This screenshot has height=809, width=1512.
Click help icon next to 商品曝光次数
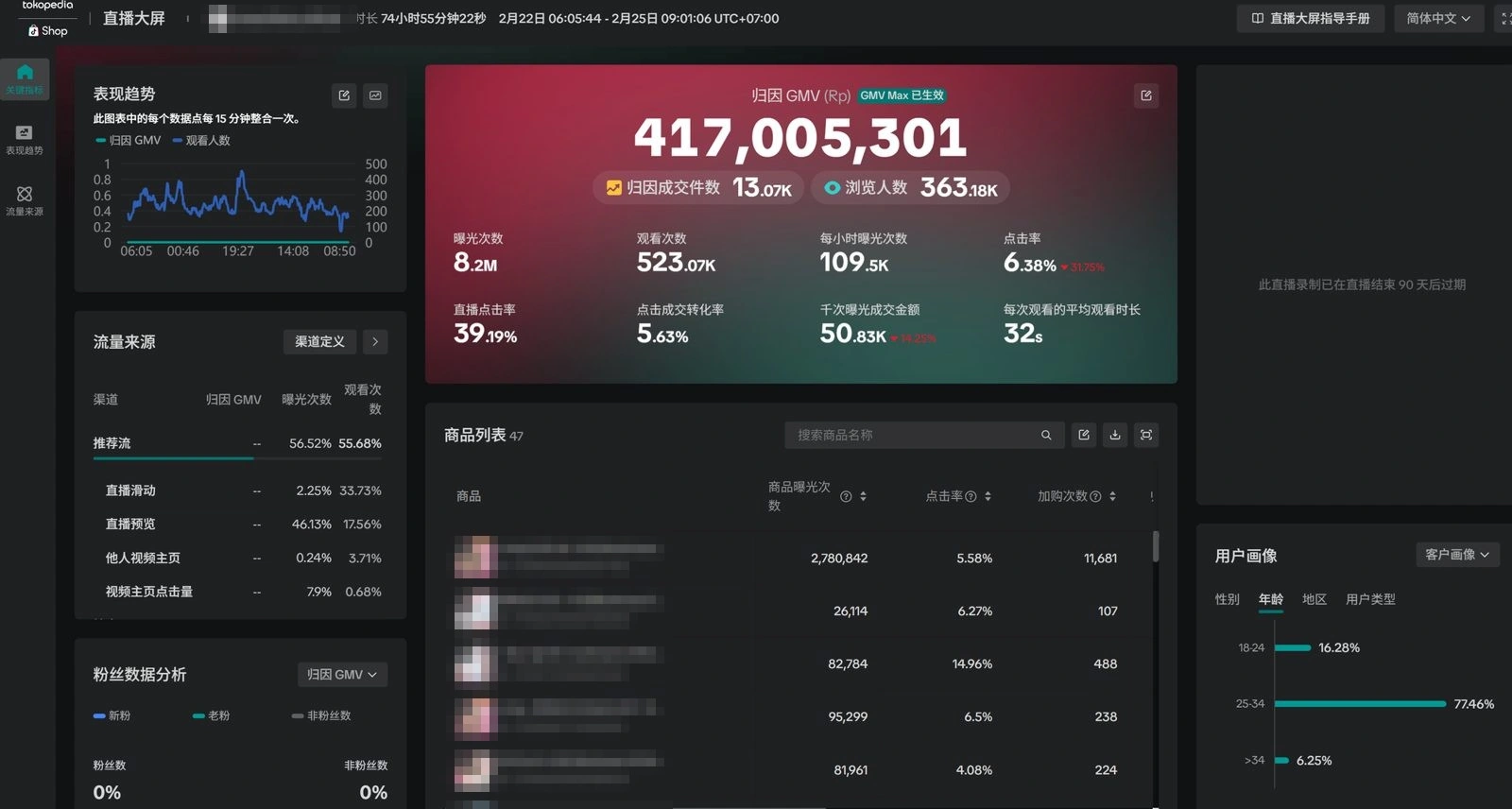click(846, 496)
